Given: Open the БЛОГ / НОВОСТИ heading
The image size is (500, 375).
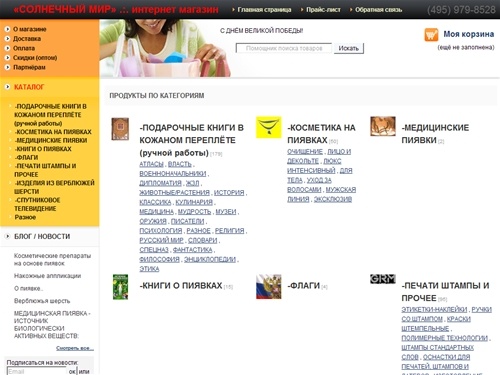Looking at the screenshot, I should (42, 236).
